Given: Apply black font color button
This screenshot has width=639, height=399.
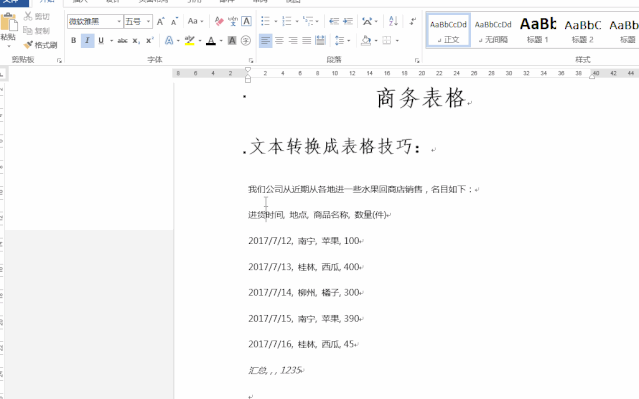Looking at the screenshot, I should tap(211, 40).
